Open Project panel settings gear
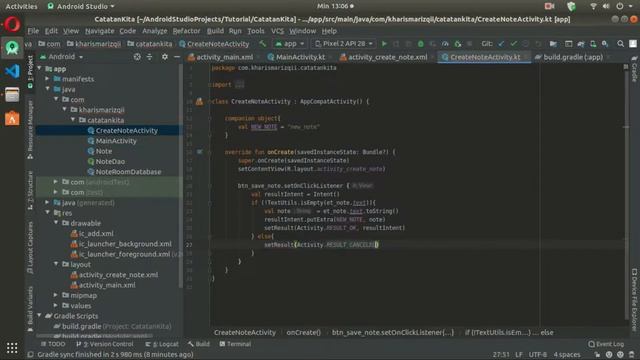This screenshot has width=640, height=360. [x=164, y=57]
